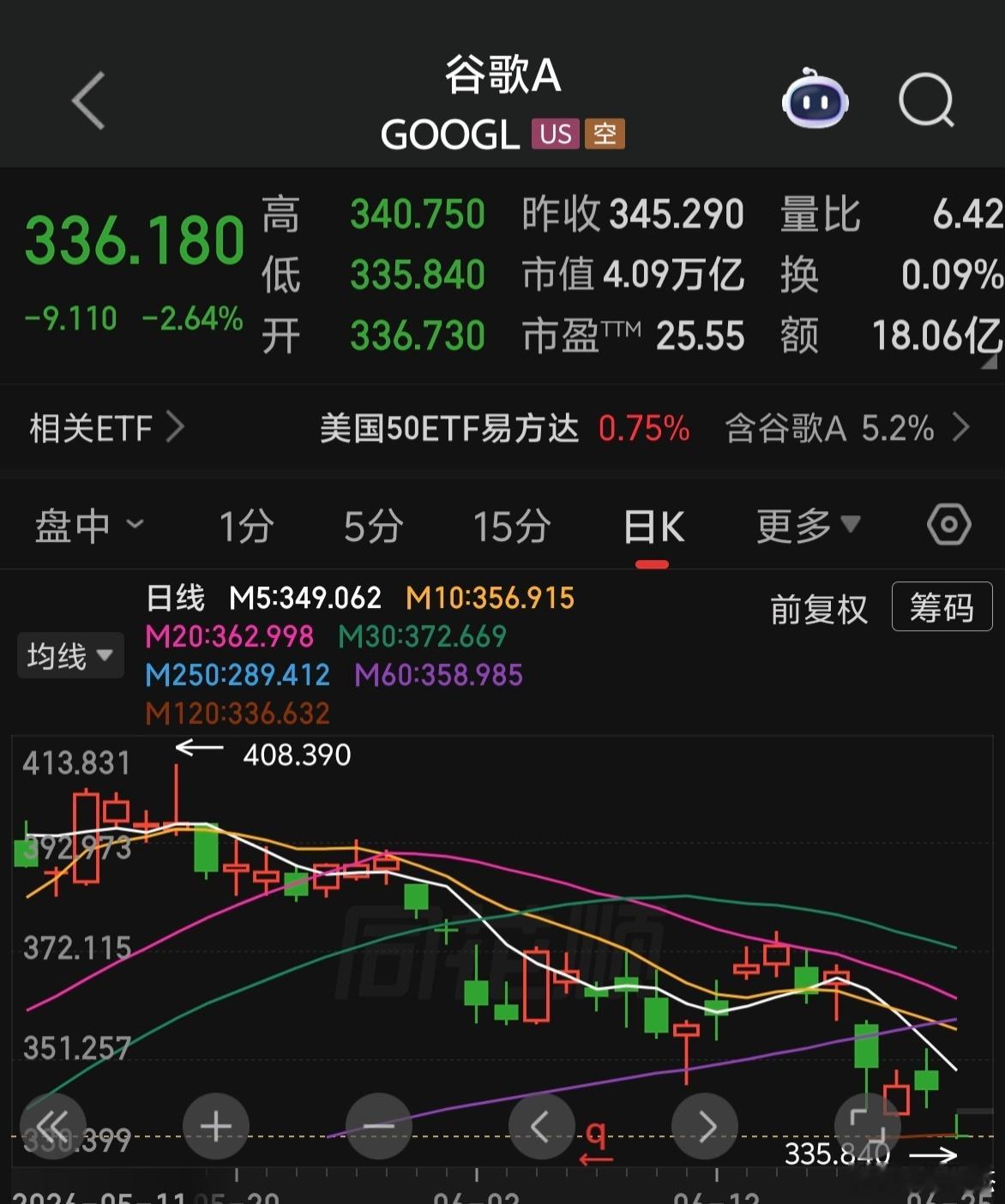Tap the US market badge
1005x1204 pixels.
tap(556, 134)
